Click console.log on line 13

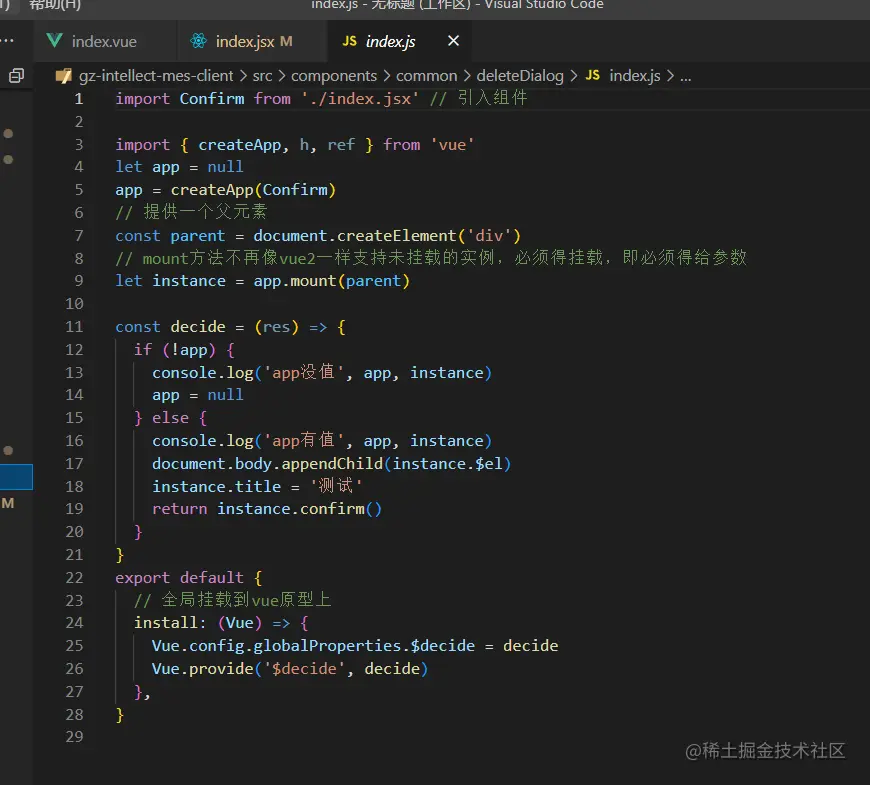(x=203, y=373)
